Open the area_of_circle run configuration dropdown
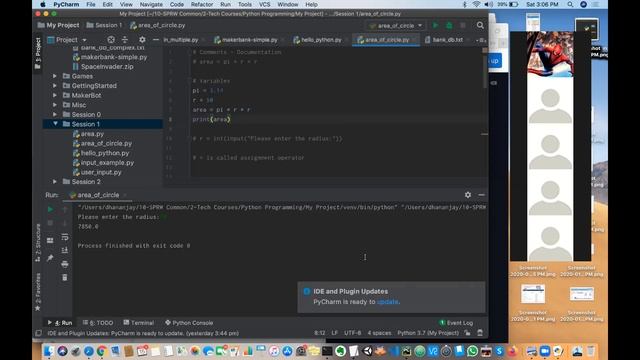 (x=396, y=25)
